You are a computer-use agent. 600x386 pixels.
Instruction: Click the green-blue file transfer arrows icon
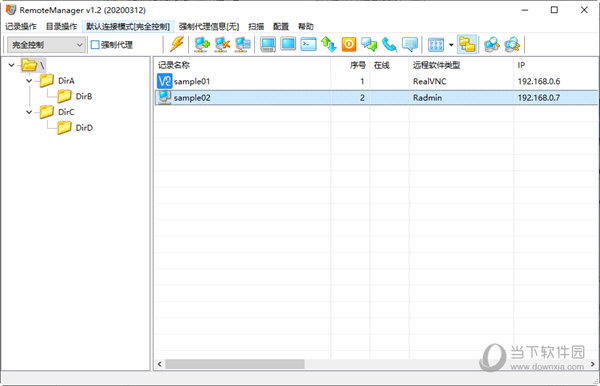pyautogui.click(x=328, y=45)
